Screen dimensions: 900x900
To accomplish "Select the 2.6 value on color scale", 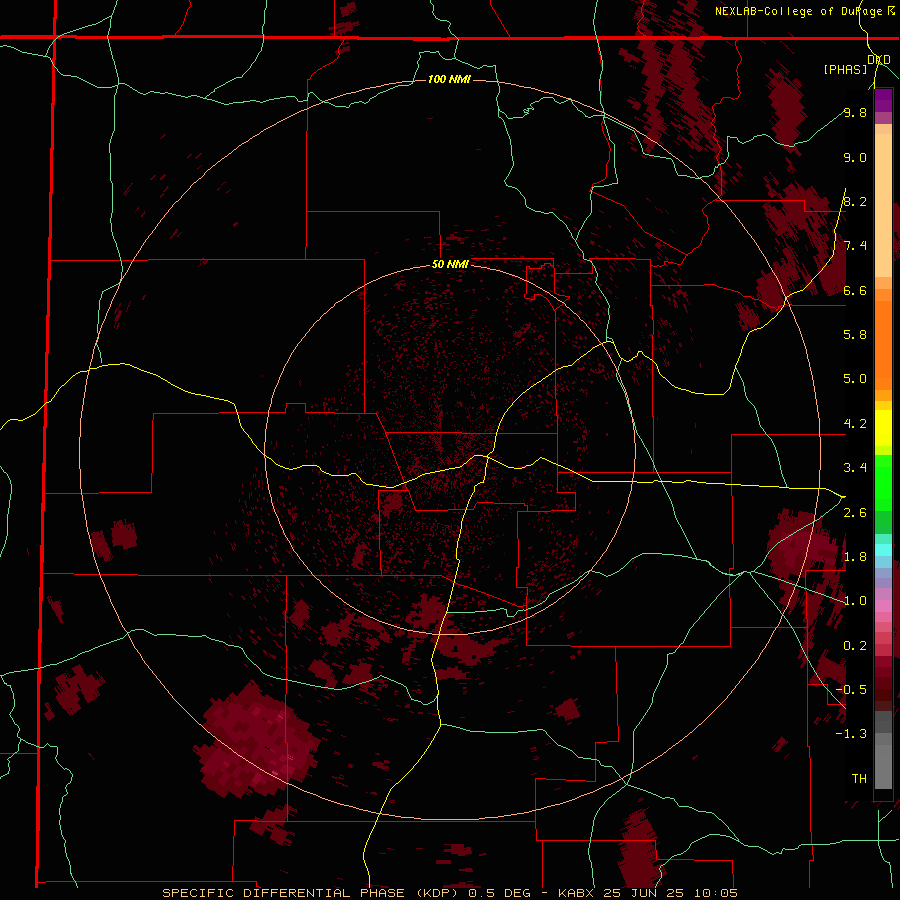I will (x=855, y=513).
